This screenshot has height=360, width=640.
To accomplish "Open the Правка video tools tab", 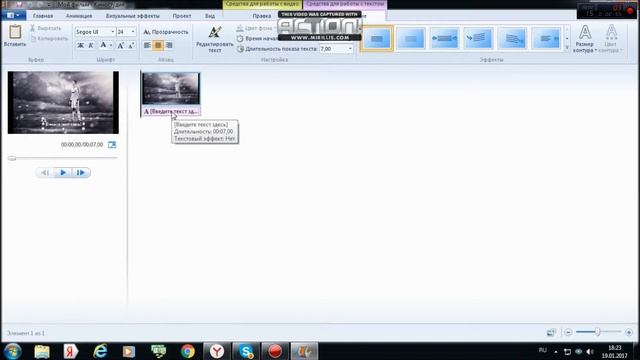I will coord(262,16).
